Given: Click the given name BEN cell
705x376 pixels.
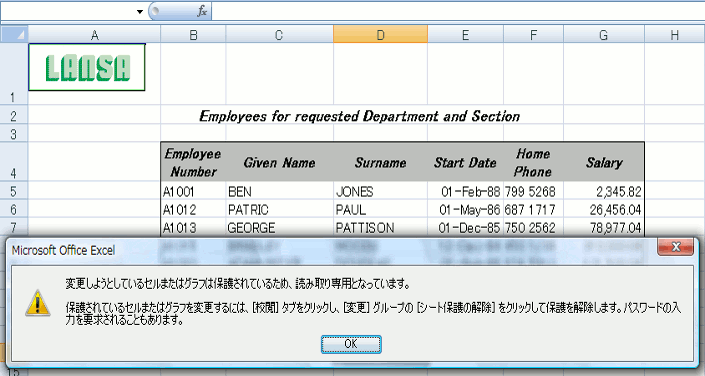Looking at the screenshot, I should coord(279,192).
